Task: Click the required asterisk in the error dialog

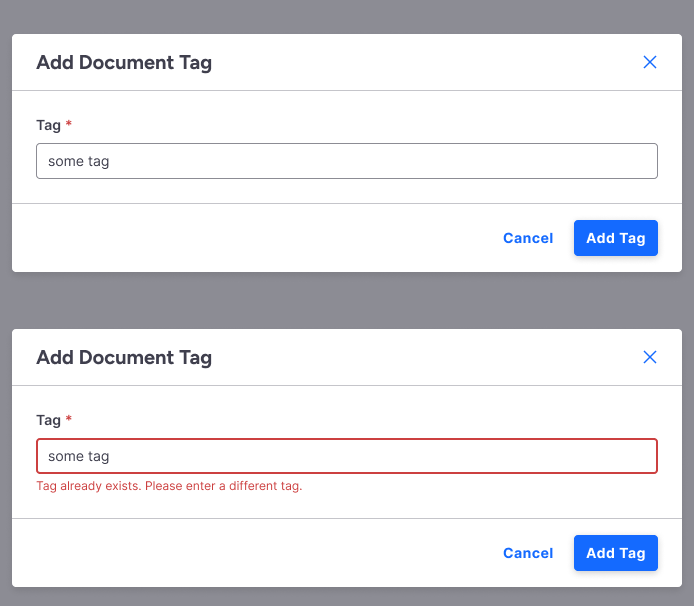Action: coord(69,420)
